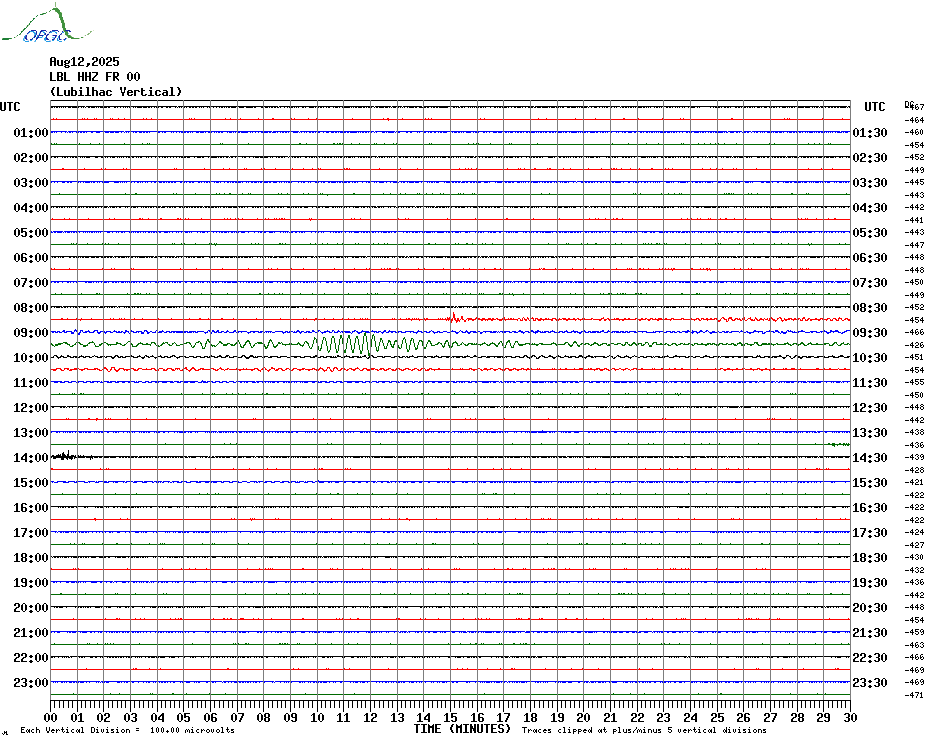The image size is (930, 744).
Task: Select the 05:30 time label
Action: coord(870,233)
